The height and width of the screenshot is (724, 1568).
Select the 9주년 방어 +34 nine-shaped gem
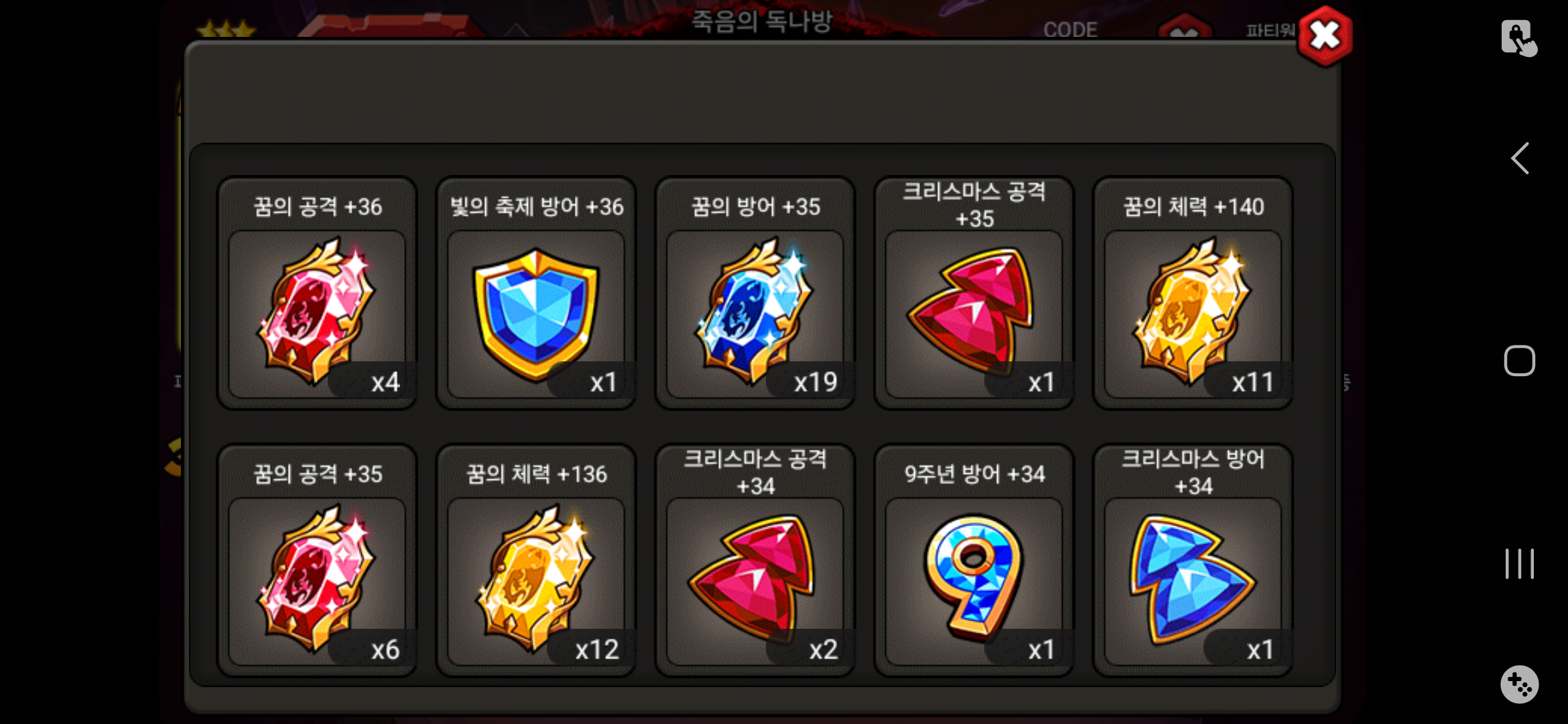click(974, 581)
